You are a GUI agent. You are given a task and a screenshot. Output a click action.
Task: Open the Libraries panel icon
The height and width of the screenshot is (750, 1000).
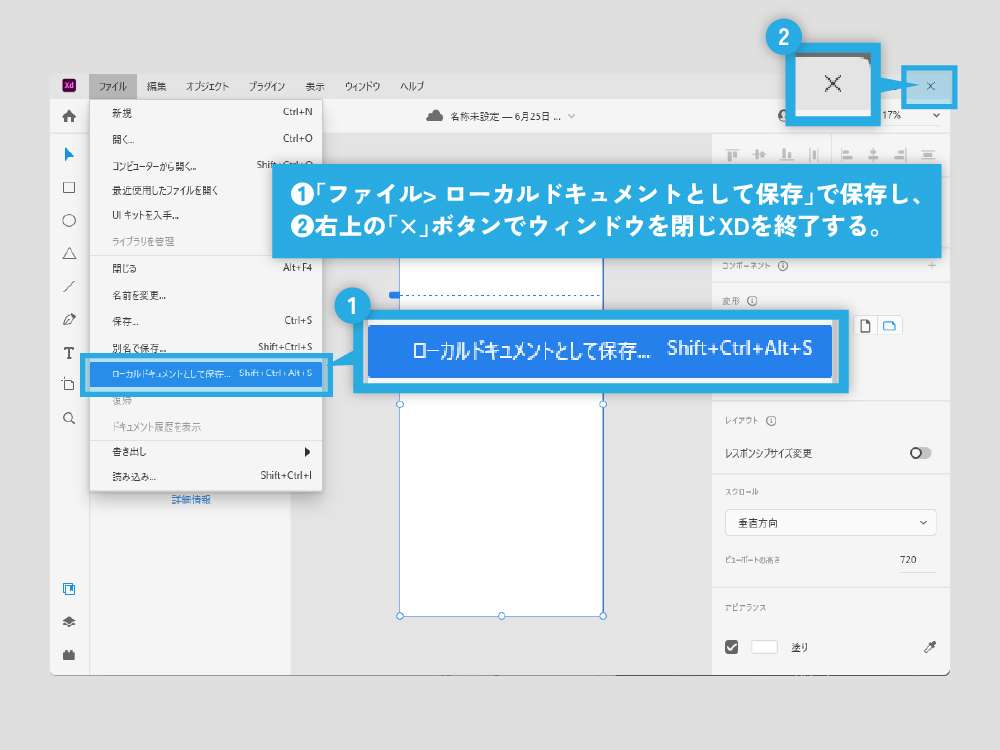pyautogui.click(x=69, y=589)
